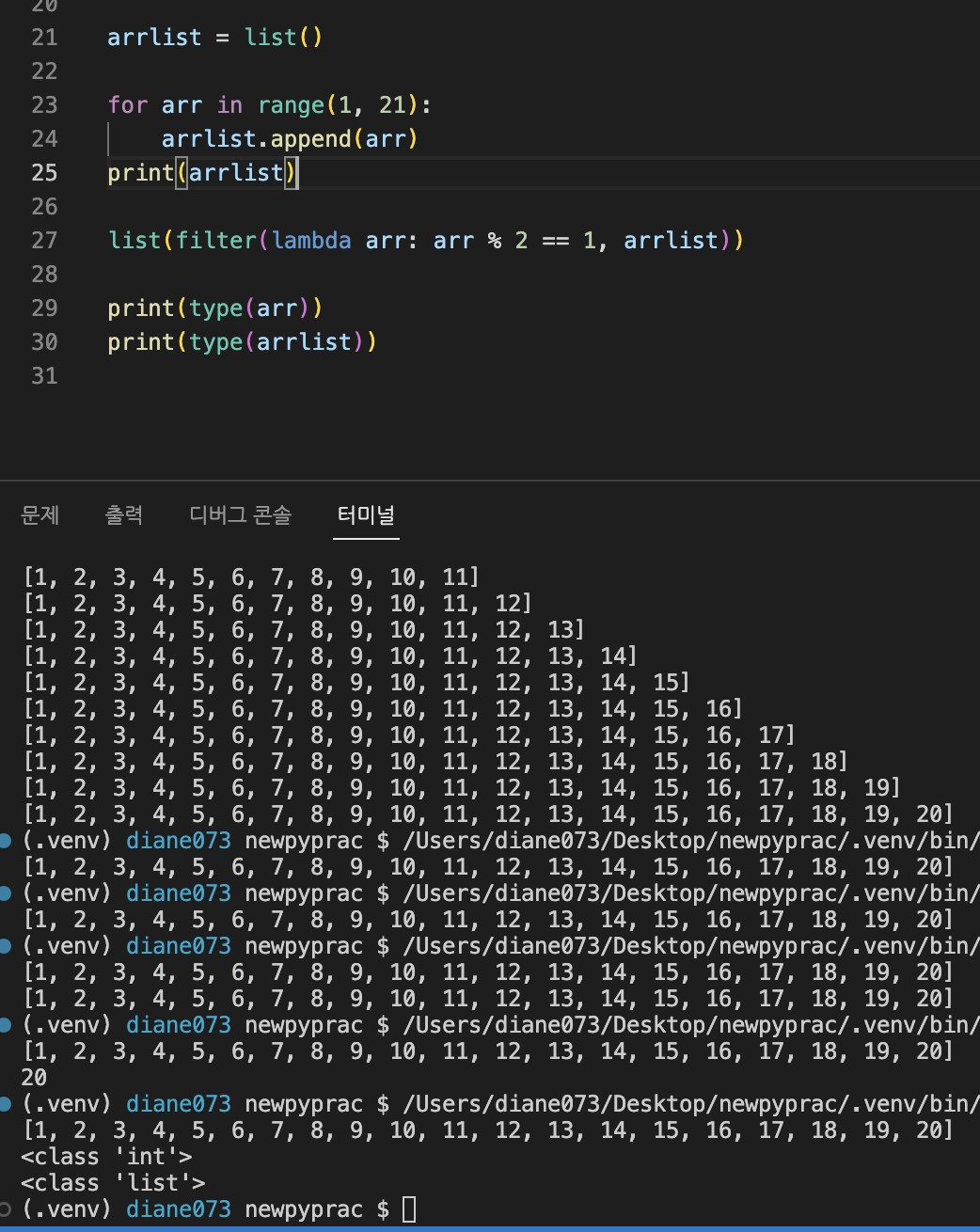Click line number 21 in the gutter

click(44, 38)
